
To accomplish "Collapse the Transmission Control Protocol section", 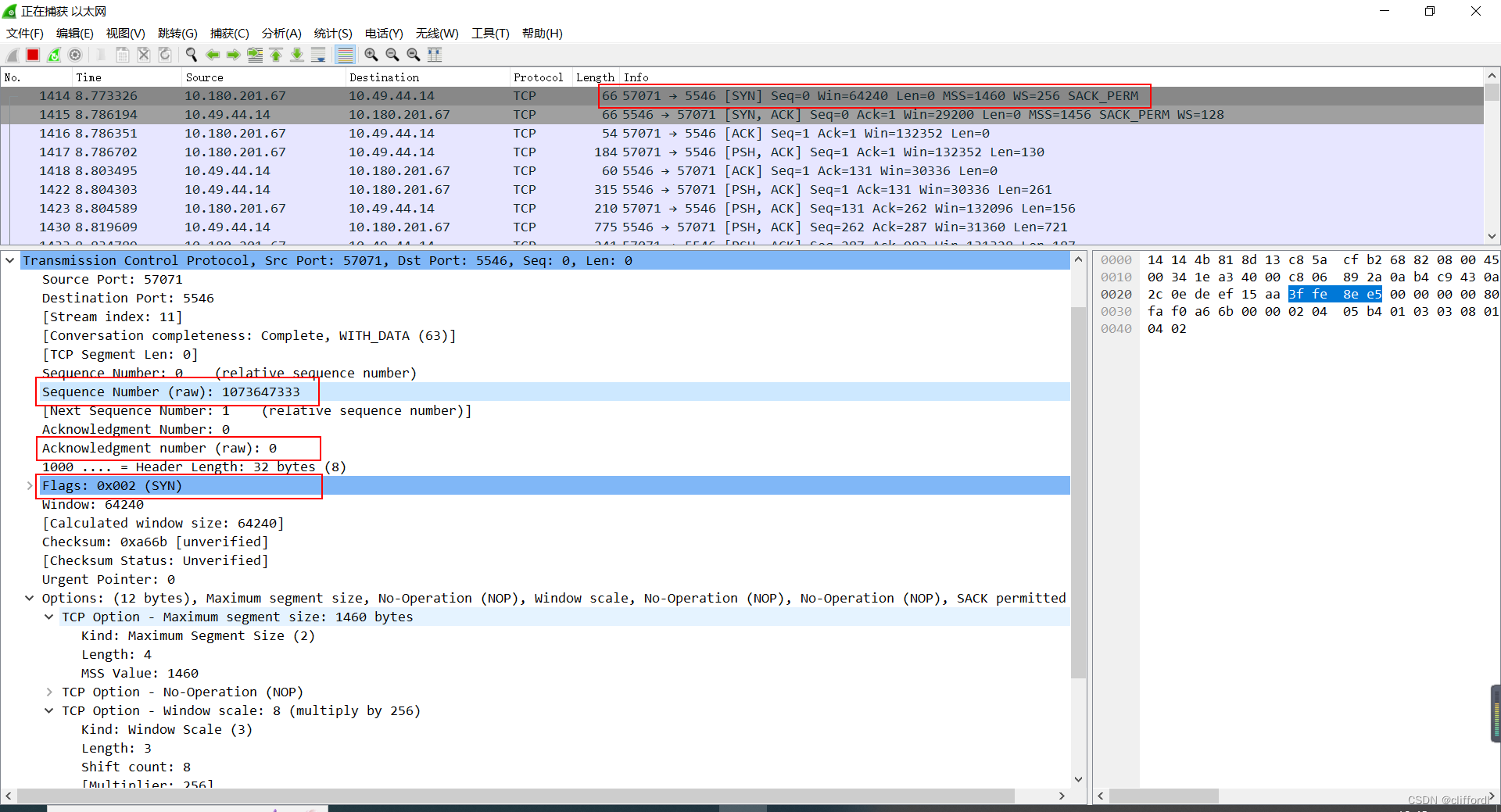I will (9, 261).
